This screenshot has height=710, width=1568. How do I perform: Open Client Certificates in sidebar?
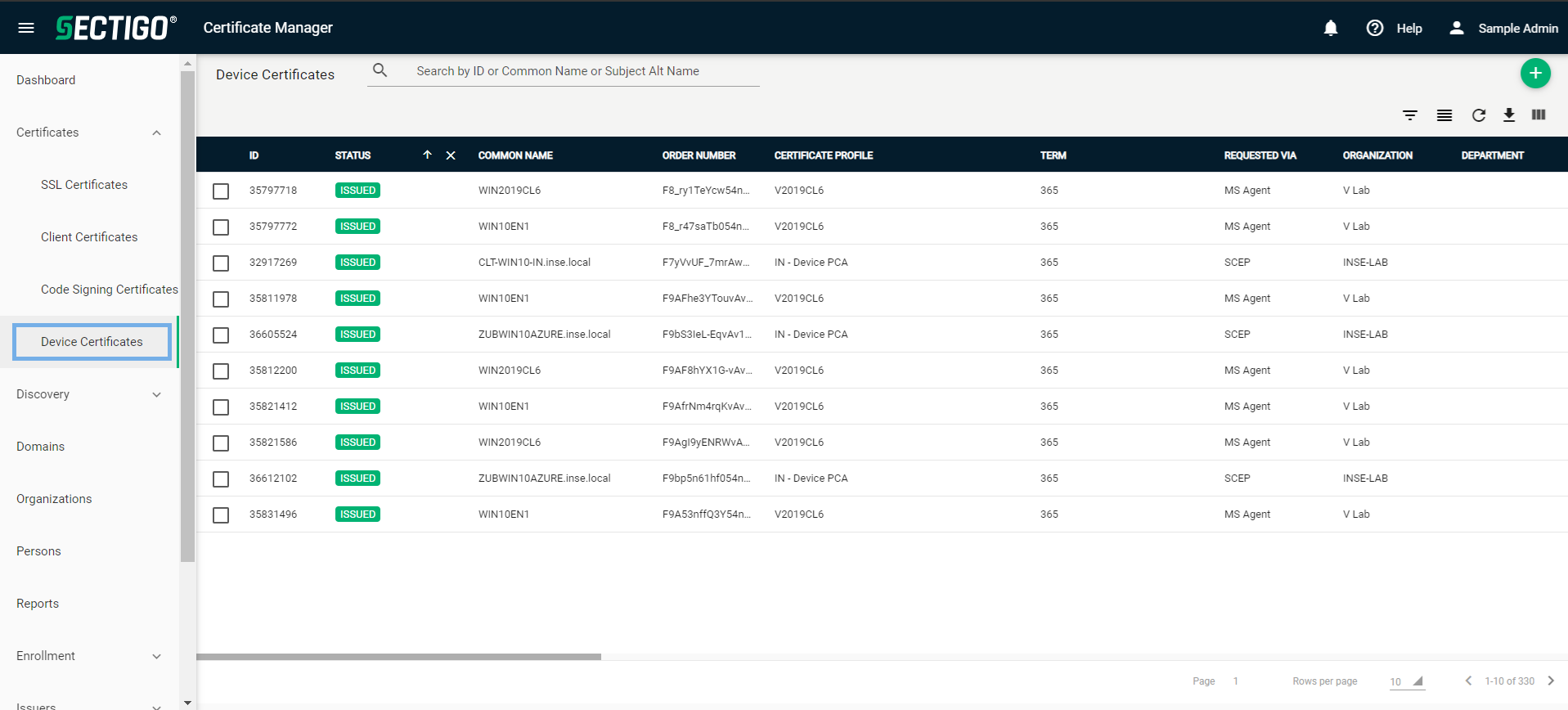click(89, 237)
